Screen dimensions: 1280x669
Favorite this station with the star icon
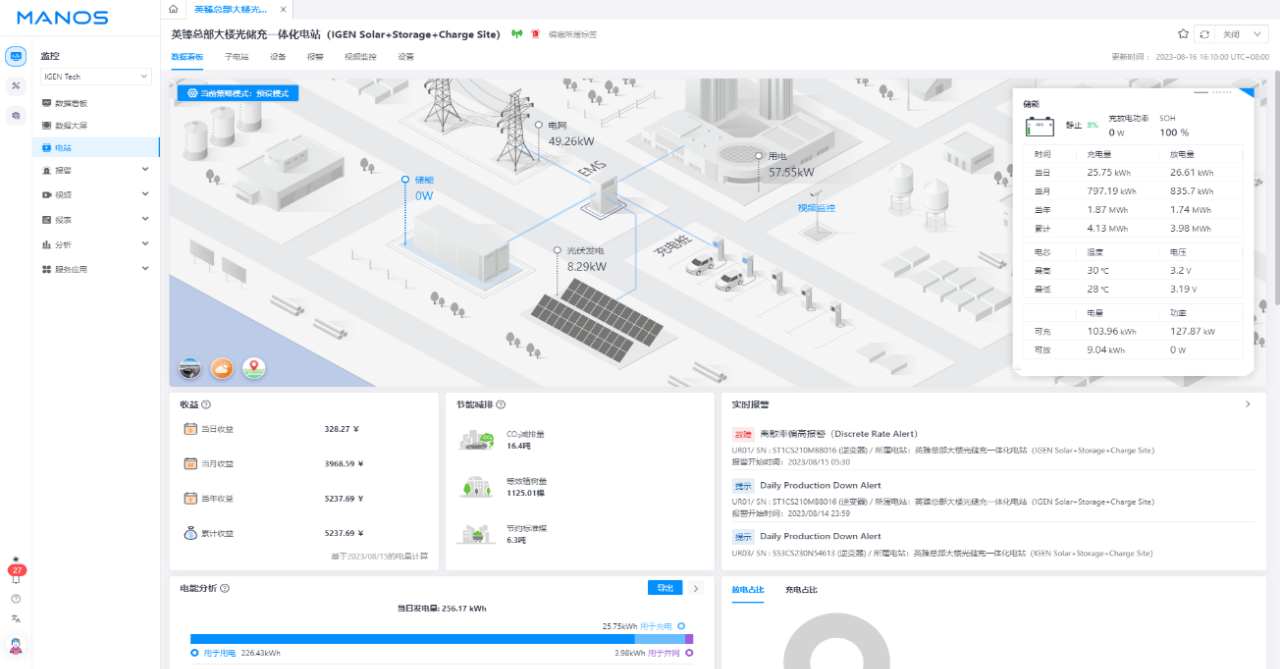click(1183, 34)
